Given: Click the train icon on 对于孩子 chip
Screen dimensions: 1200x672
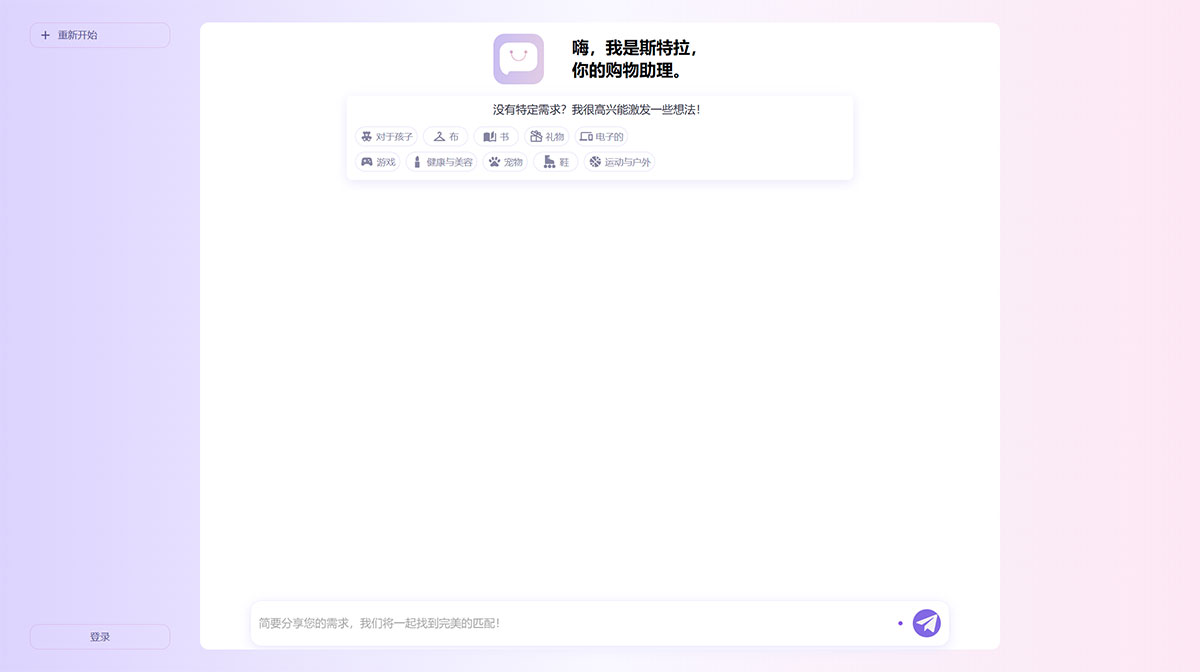Looking at the screenshot, I should pyautogui.click(x=366, y=136).
